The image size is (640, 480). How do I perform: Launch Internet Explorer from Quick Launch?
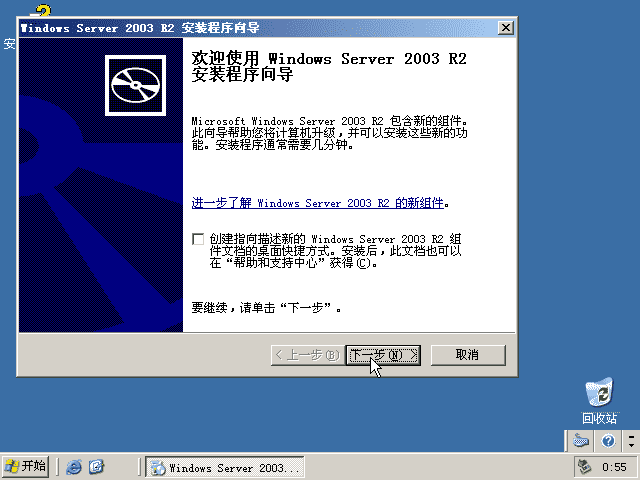click(x=73, y=467)
